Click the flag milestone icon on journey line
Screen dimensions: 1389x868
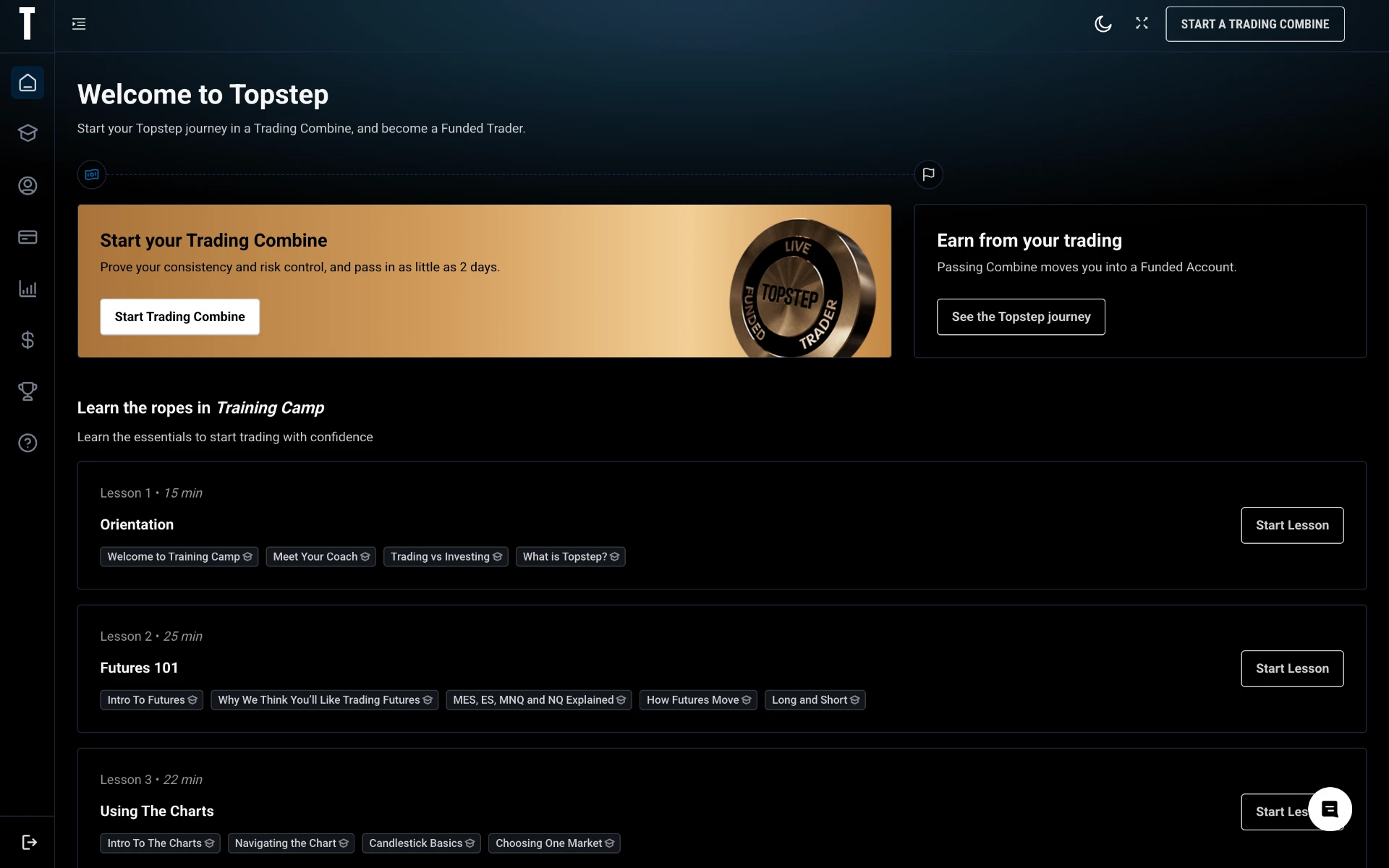pyautogui.click(x=928, y=174)
